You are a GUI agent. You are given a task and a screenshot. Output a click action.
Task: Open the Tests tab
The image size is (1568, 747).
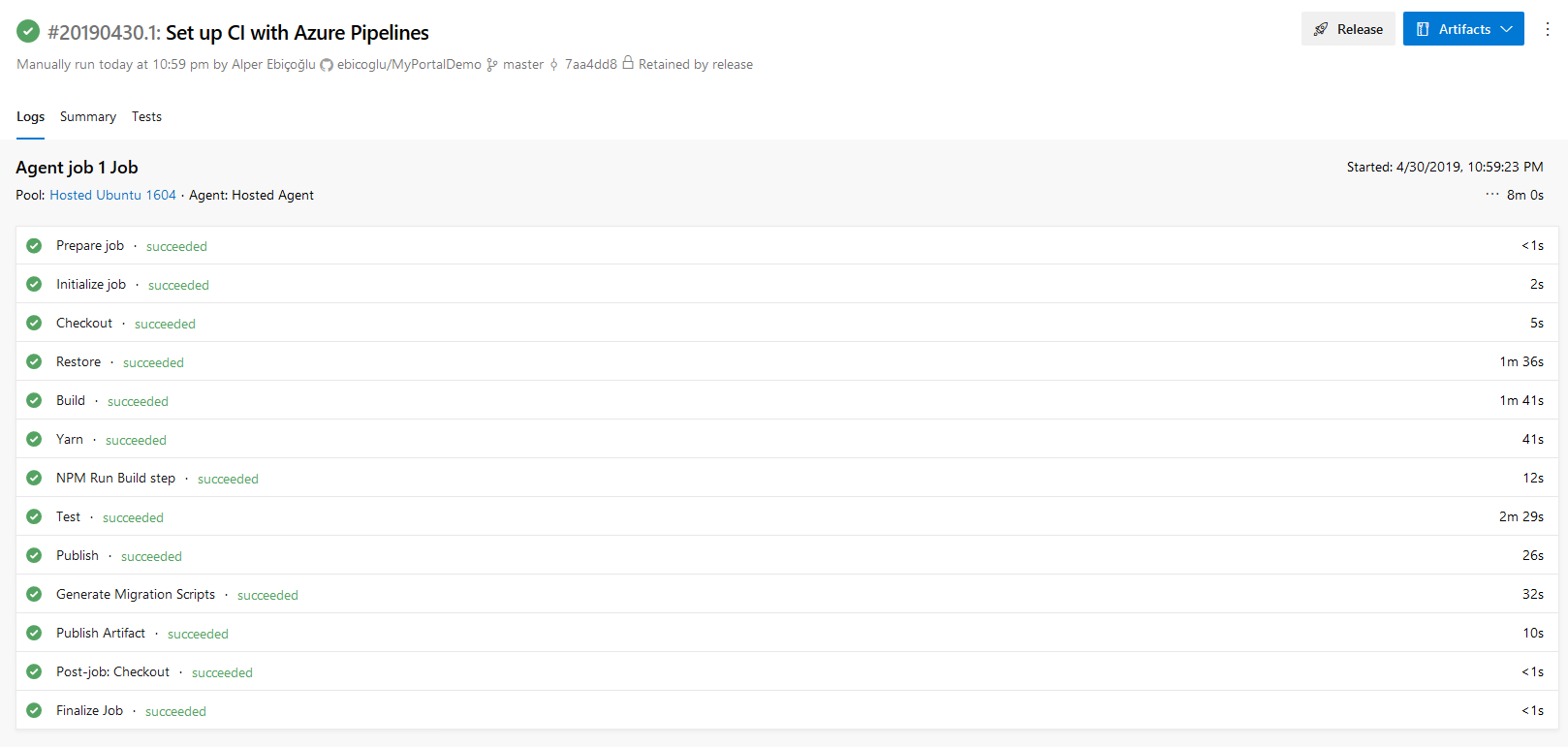click(146, 116)
